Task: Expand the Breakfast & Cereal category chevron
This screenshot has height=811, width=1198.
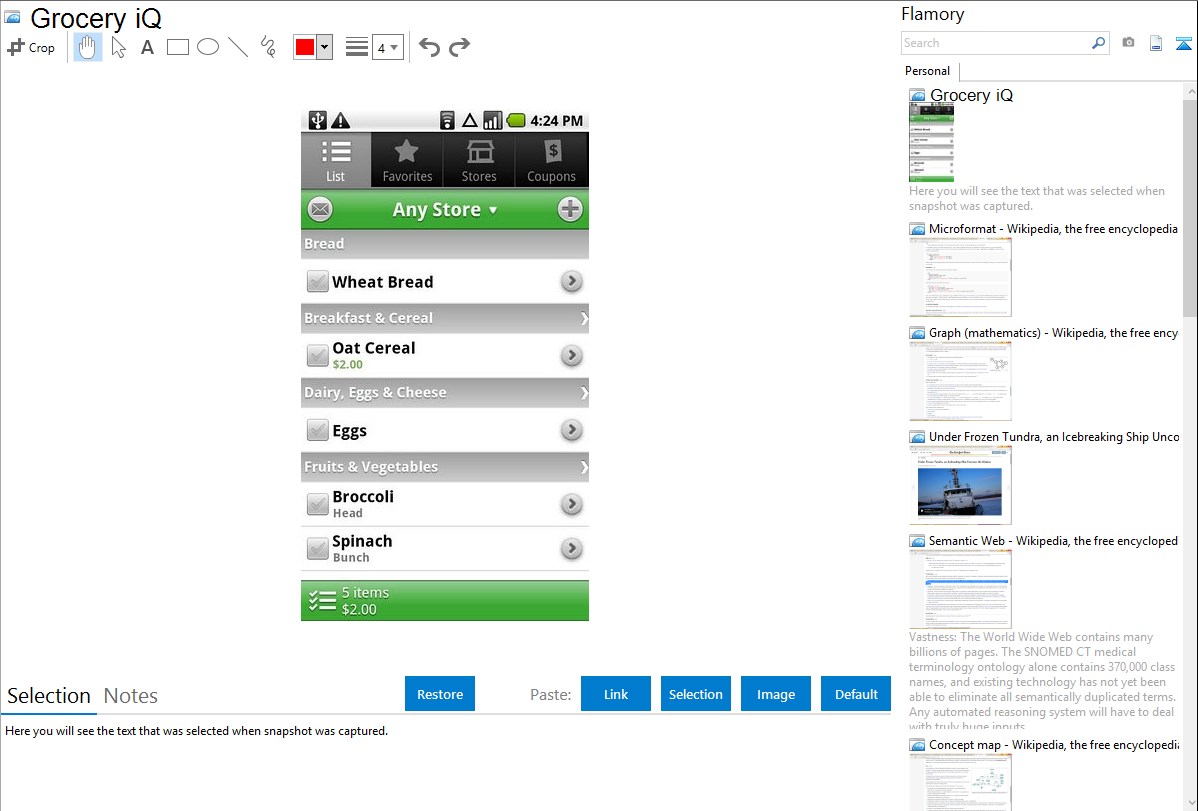Action: (584, 318)
